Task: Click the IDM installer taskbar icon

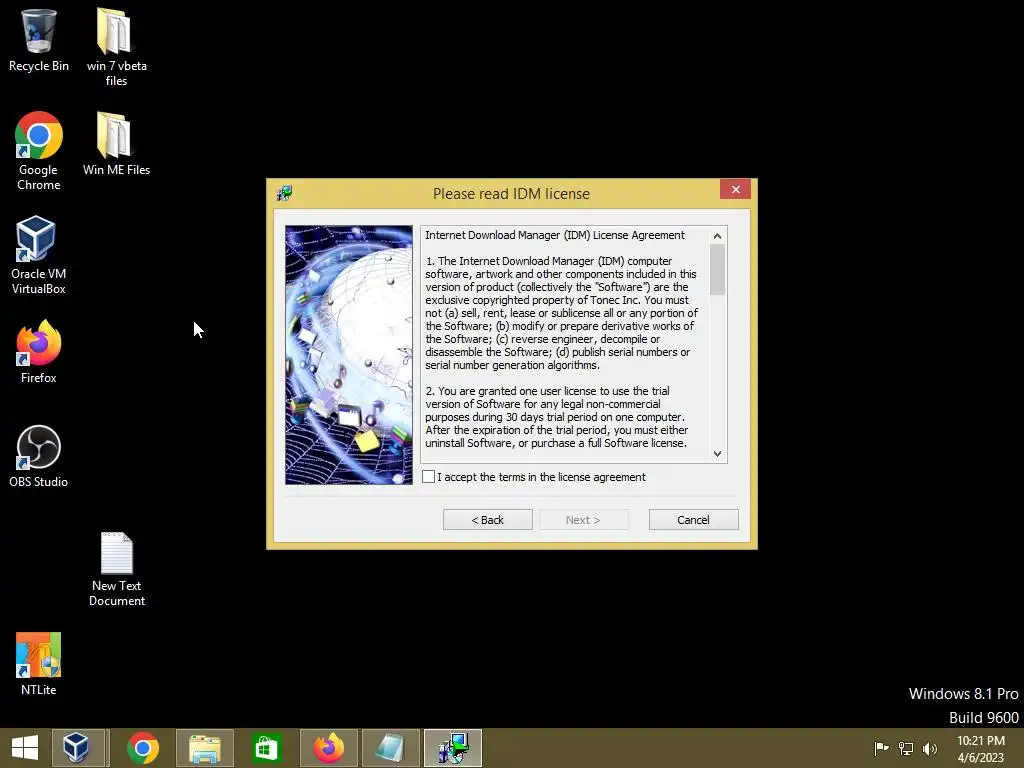Action: (x=453, y=748)
